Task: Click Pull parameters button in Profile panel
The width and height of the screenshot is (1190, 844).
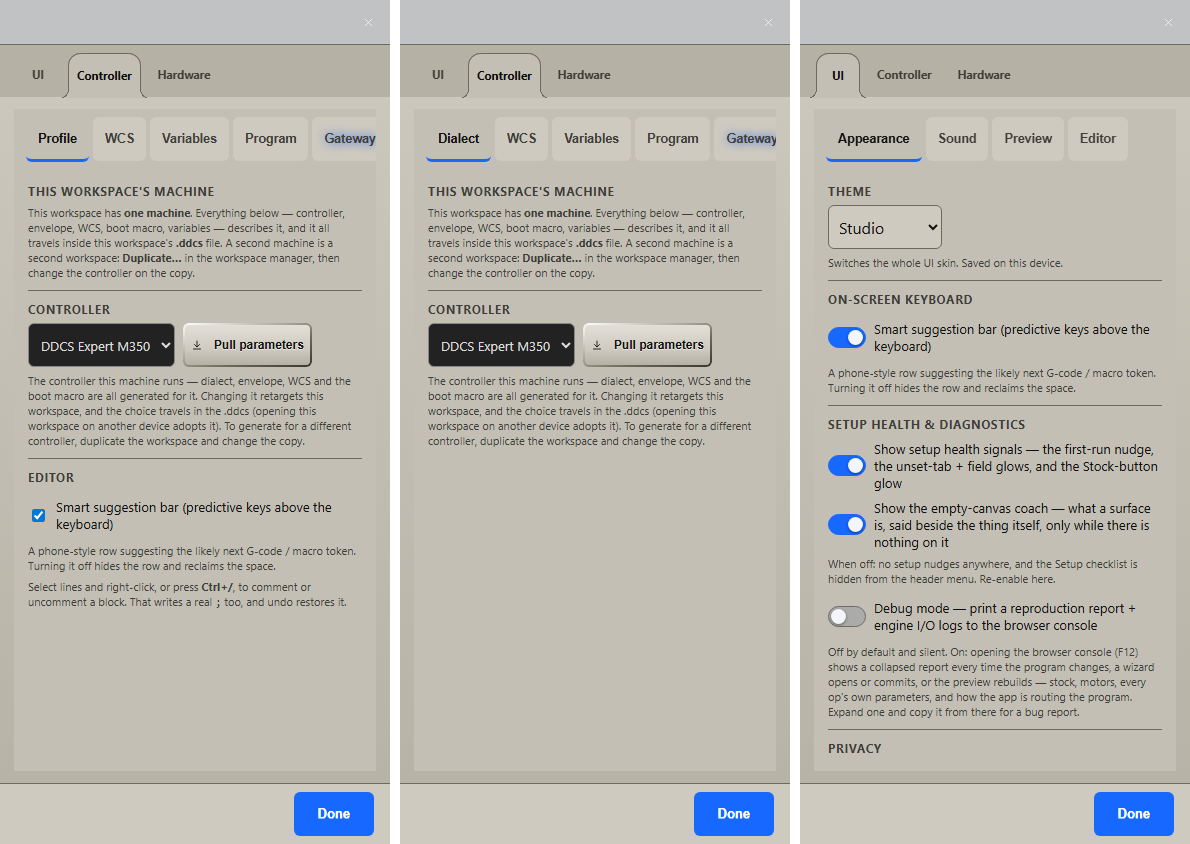Action: click(x=247, y=345)
